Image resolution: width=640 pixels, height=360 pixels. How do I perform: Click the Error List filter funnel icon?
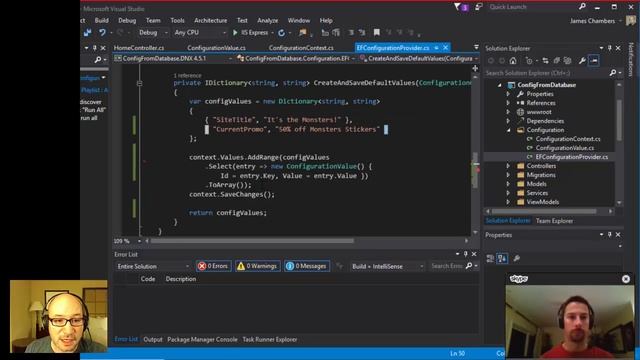tap(339, 266)
